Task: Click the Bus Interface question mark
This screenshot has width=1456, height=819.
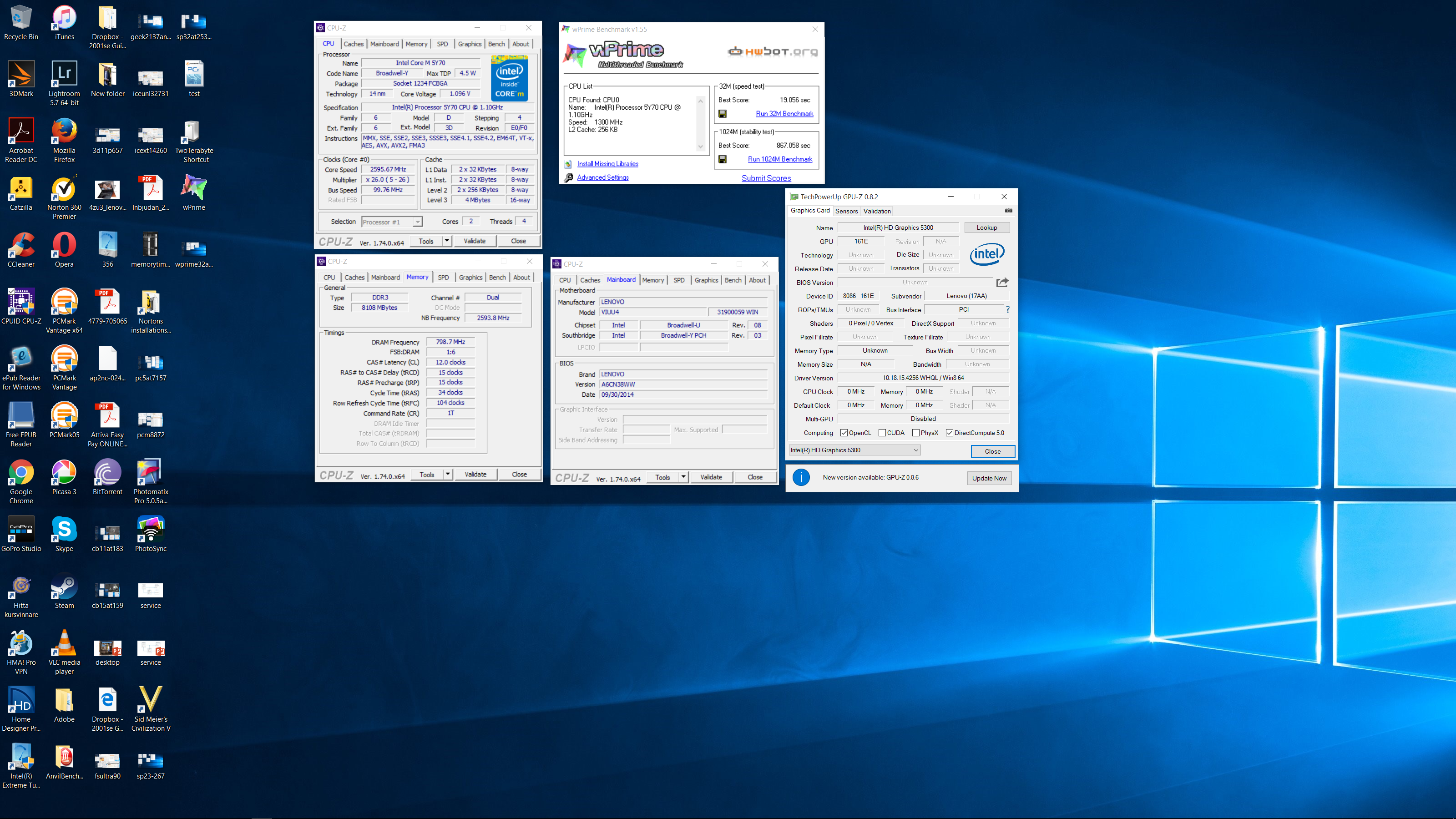Action: (1008, 309)
